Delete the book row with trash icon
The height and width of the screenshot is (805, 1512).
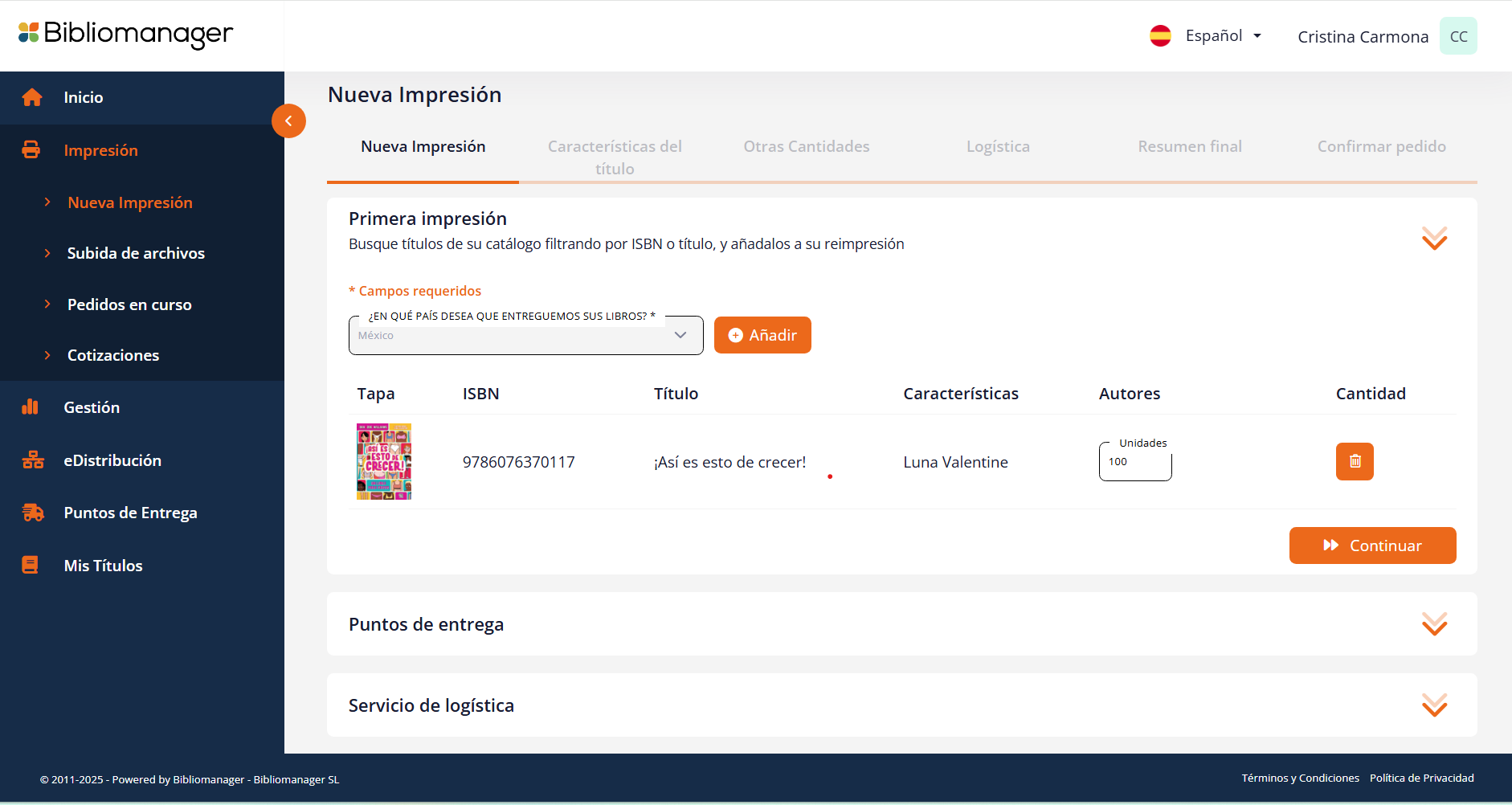[x=1355, y=462]
